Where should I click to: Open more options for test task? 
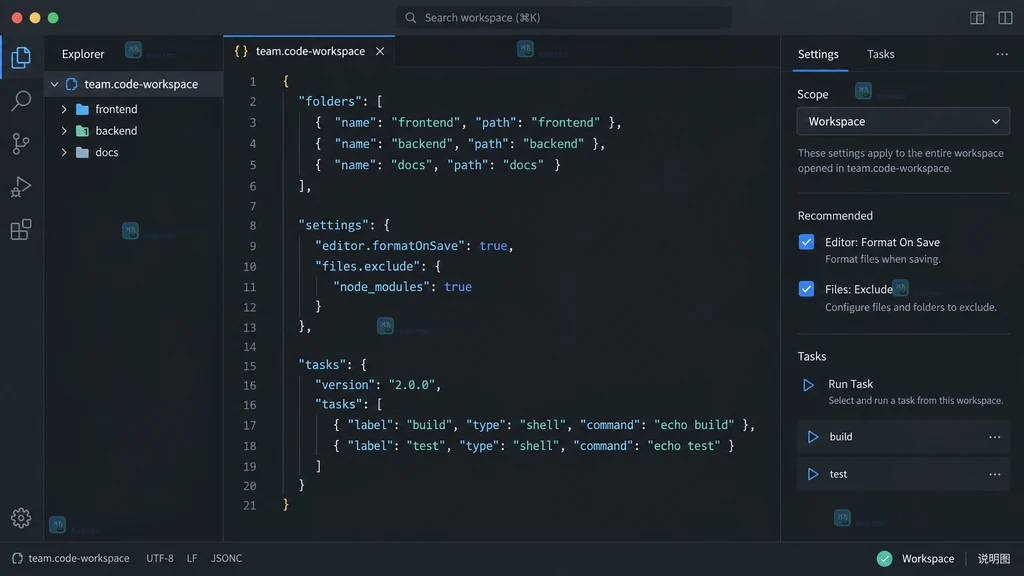(994, 474)
